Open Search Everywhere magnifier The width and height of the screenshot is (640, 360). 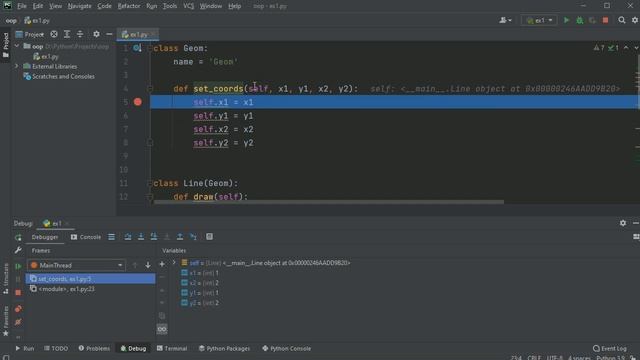[x=622, y=20]
